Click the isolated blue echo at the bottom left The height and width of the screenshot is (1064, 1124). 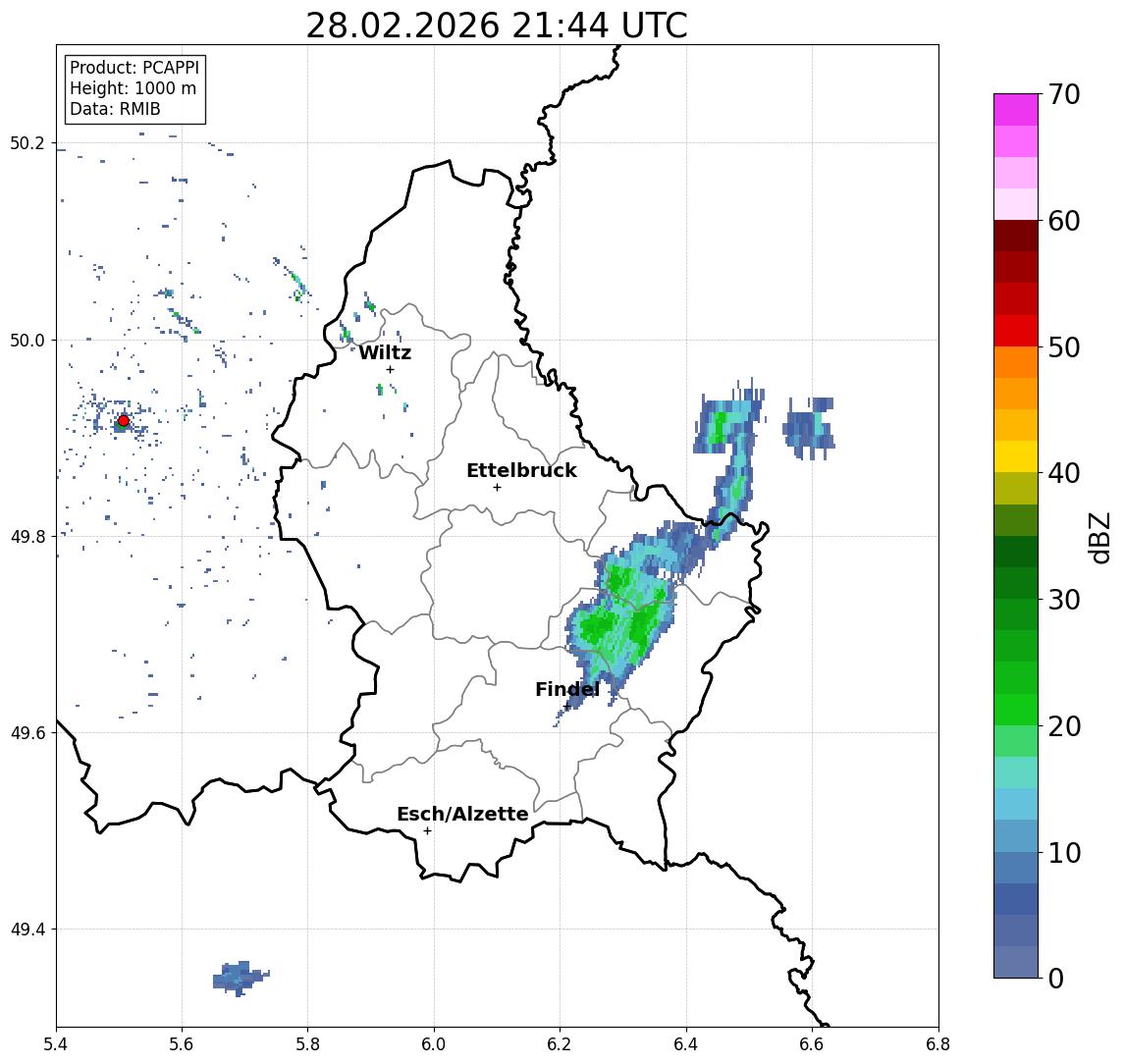coord(241,978)
